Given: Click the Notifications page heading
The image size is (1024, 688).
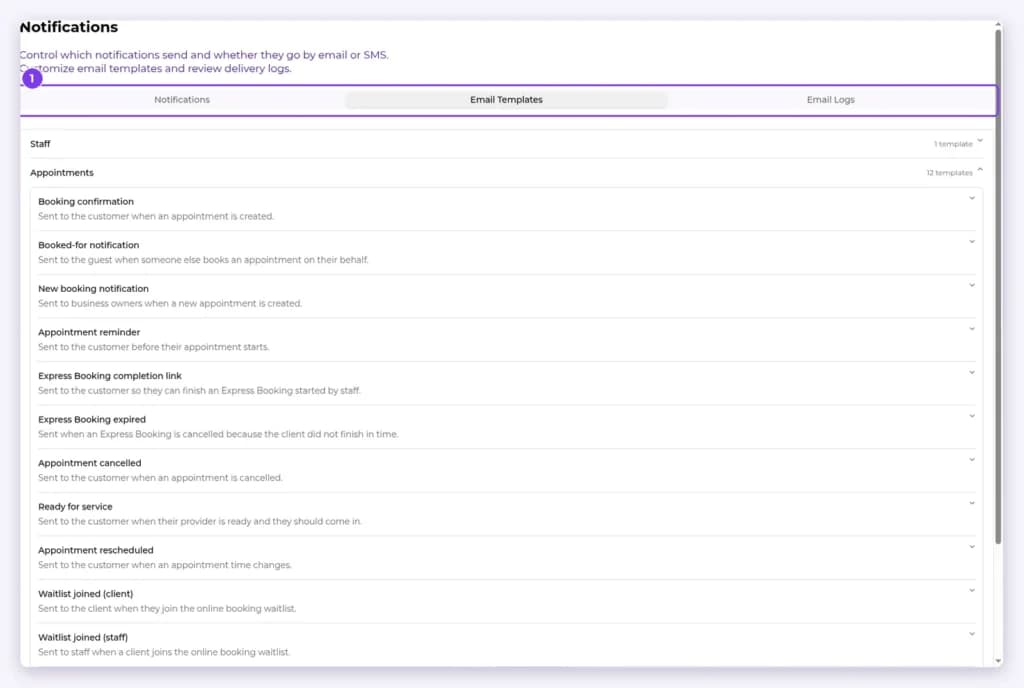Looking at the screenshot, I should [69, 27].
